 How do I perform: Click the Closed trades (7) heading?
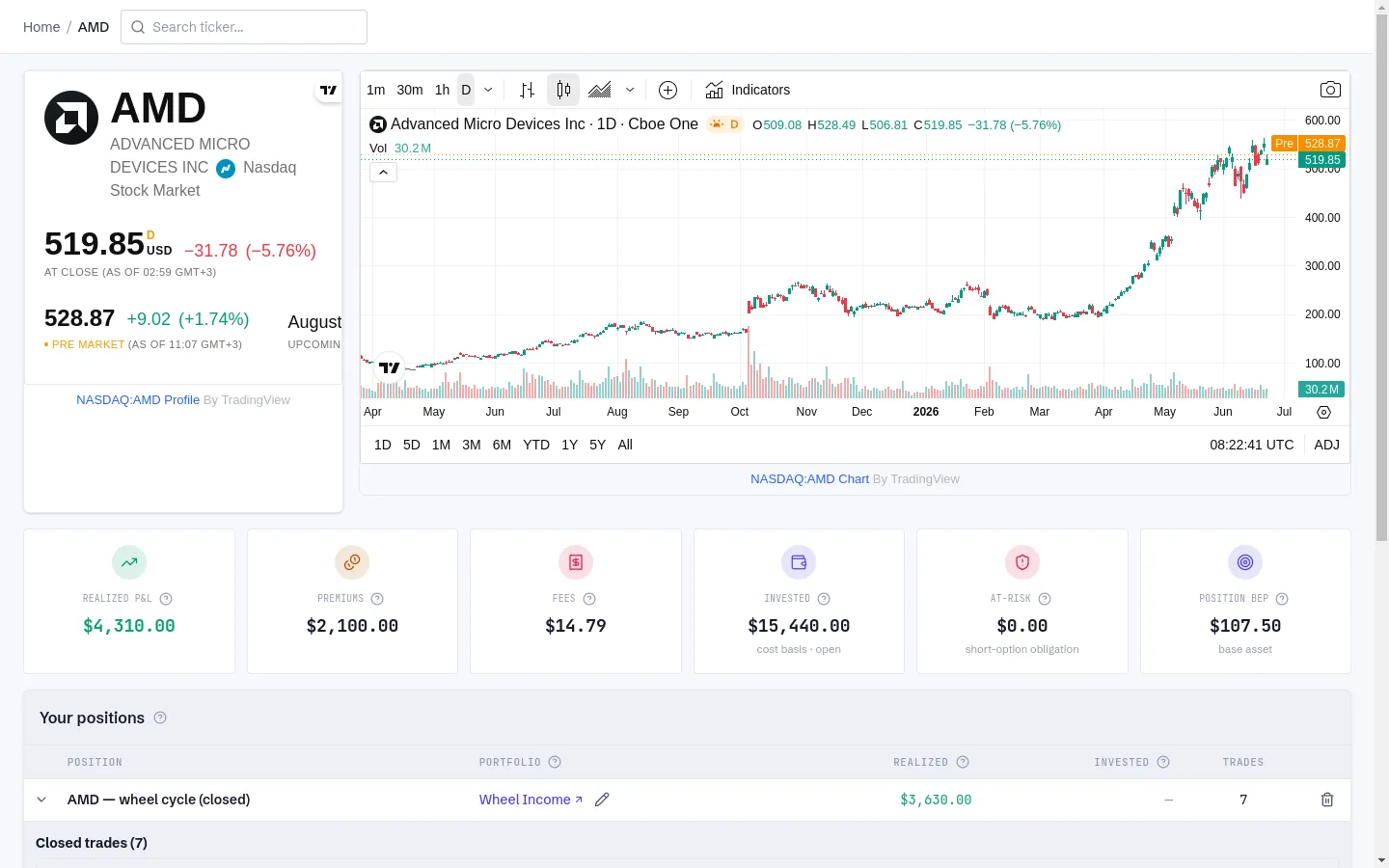[x=92, y=843]
